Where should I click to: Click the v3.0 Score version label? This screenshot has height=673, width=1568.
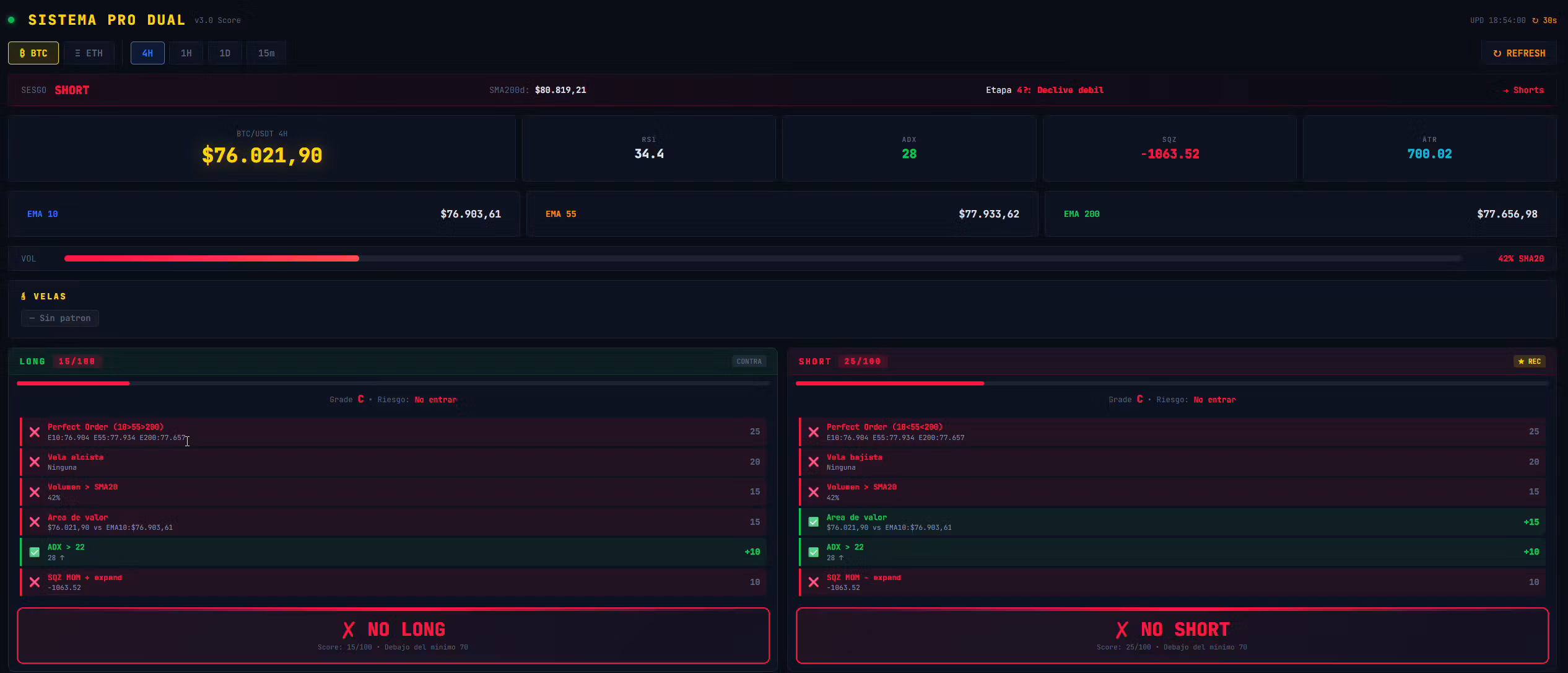click(217, 20)
